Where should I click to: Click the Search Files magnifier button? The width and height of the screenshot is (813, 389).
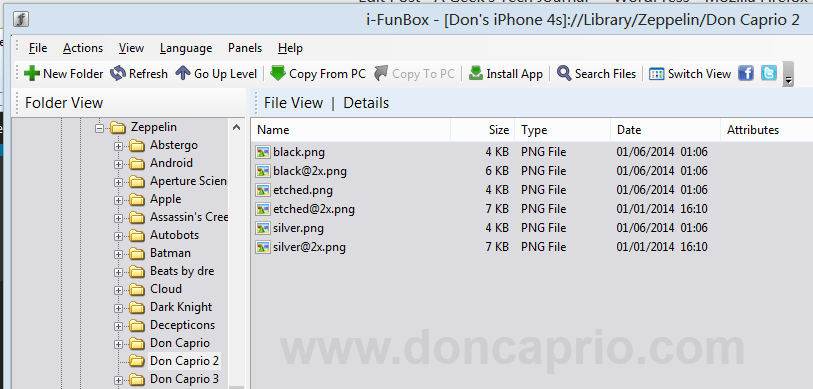coord(596,74)
